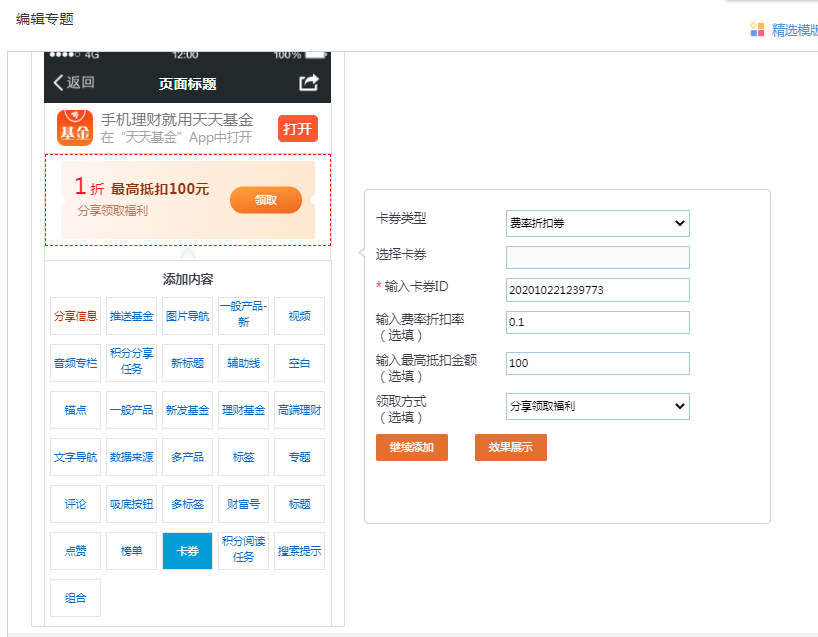The width and height of the screenshot is (818, 637).
Task: Add the 多产品 component
Action: point(187,457)
